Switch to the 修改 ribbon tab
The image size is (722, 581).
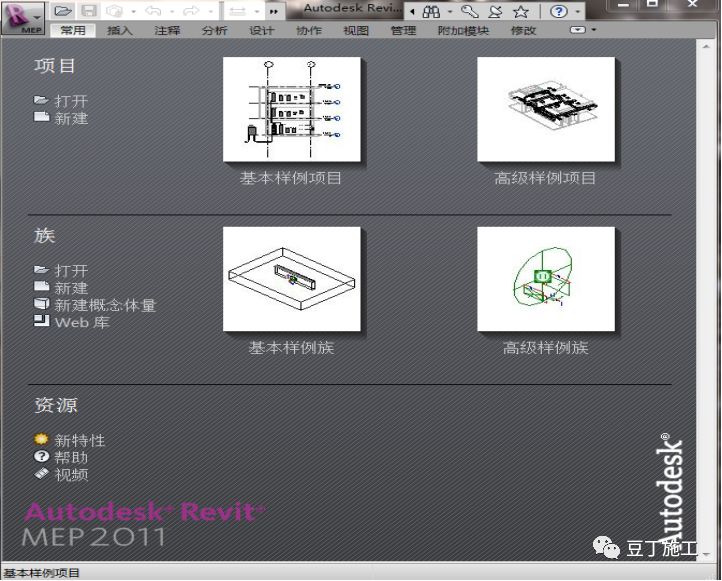tap(524, 30)
